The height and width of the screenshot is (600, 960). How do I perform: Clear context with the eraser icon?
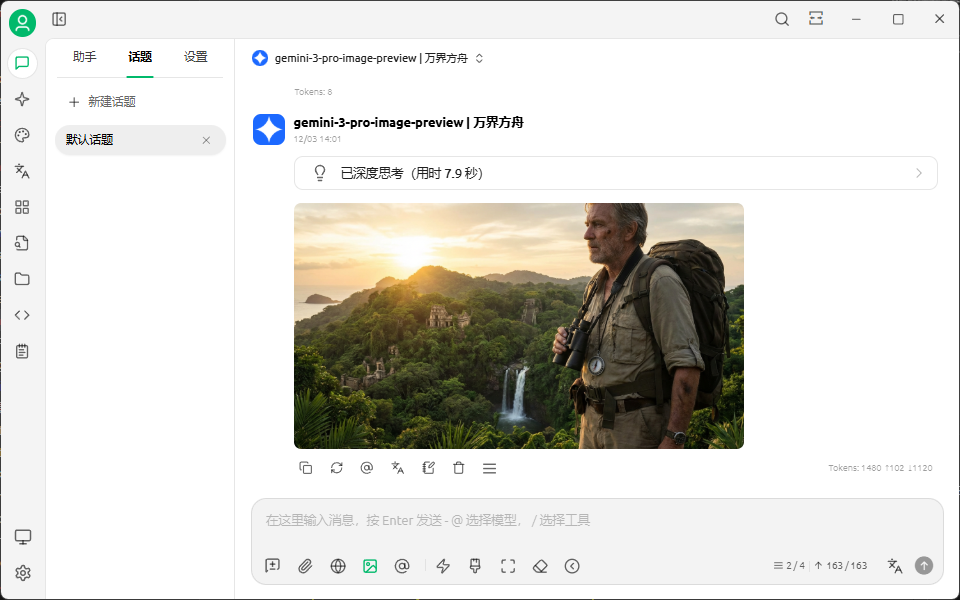[540, 566]
